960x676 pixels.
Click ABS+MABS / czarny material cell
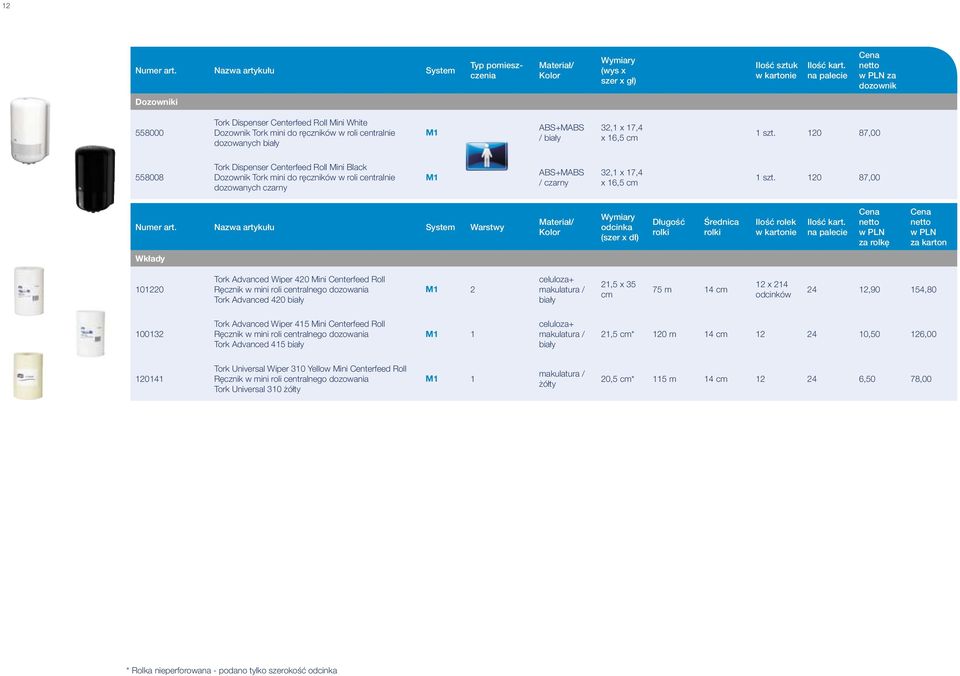561,178
